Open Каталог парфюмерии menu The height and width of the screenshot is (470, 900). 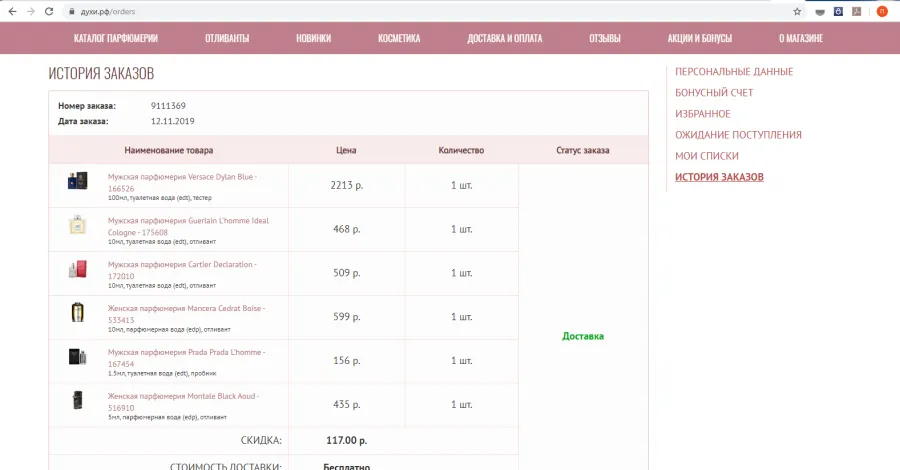(x=116, y=38)
